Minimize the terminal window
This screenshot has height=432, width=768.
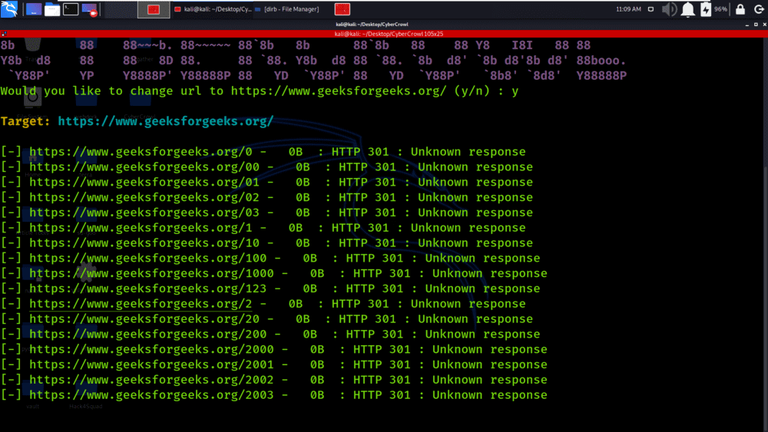[747, 24]
